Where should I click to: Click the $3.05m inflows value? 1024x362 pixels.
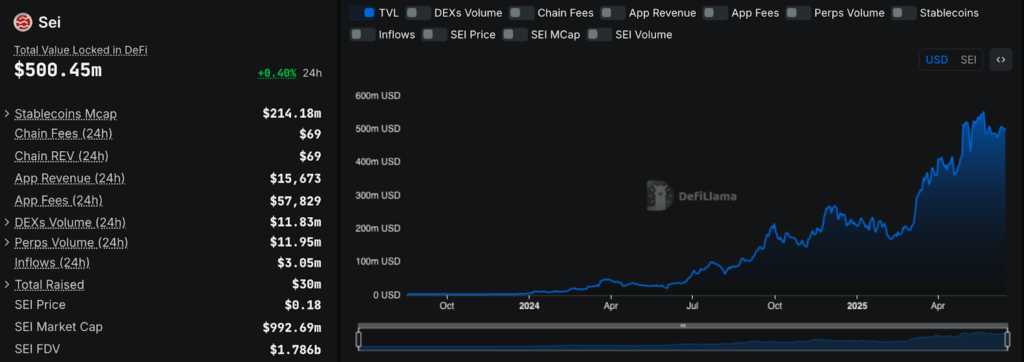[x=299, y=263]
